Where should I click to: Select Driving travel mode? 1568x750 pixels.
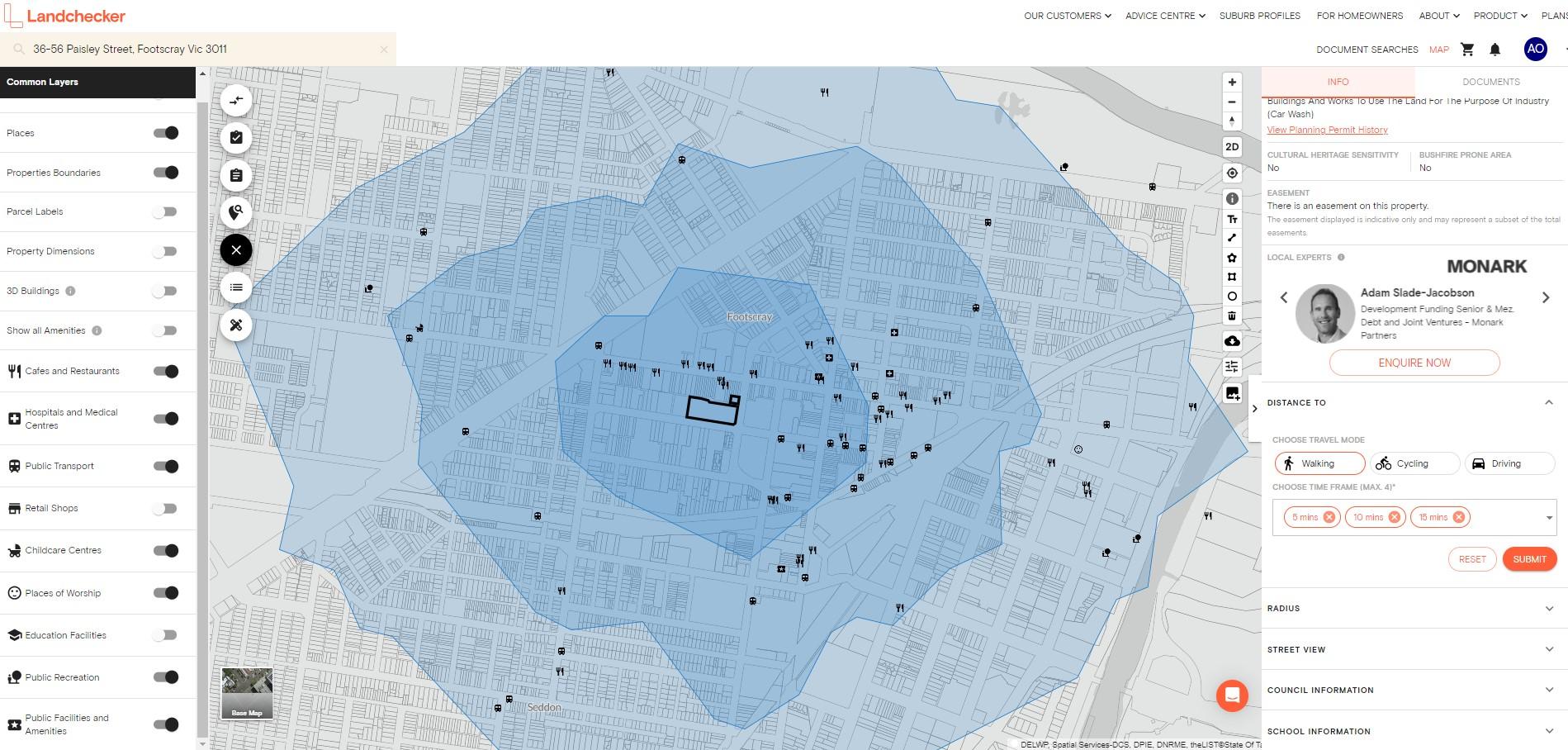(x=1509, y=463)
